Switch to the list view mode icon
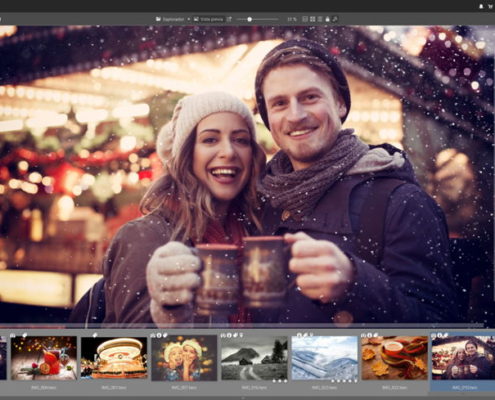The width and height of the screenshot is (495, 400). (320, 19)
